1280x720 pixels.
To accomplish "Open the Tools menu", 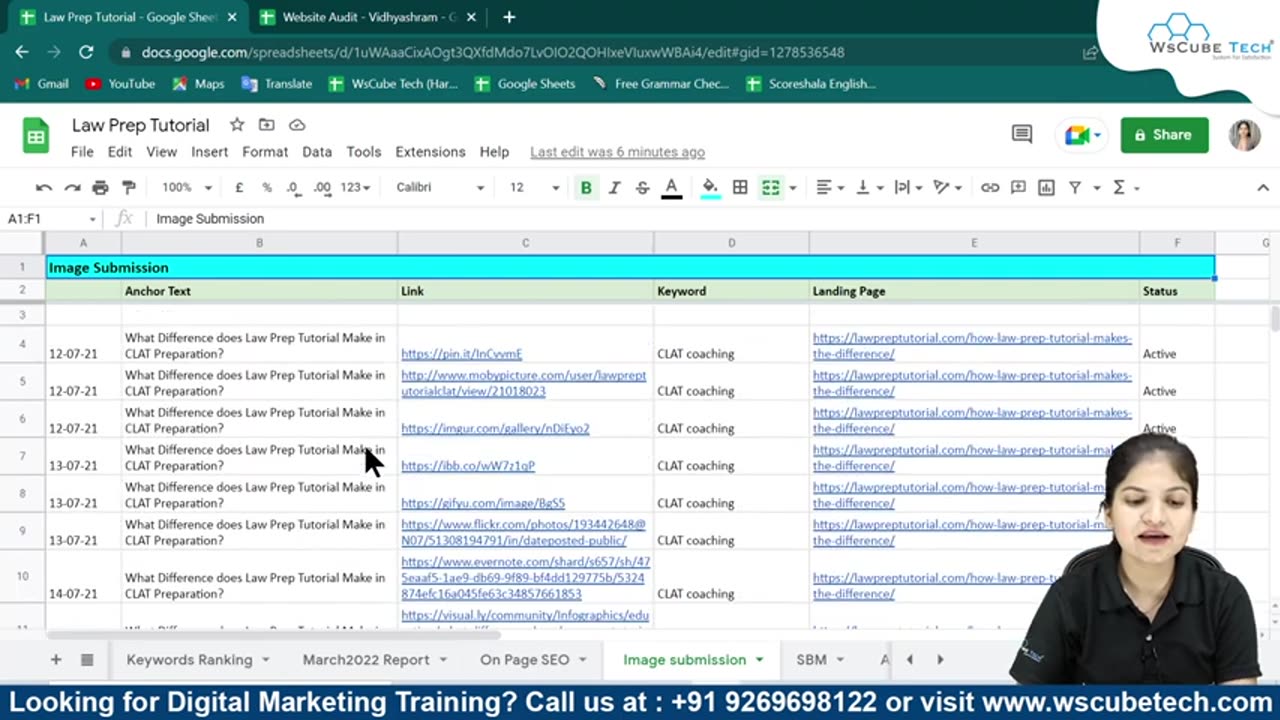I will pos(364,152).
